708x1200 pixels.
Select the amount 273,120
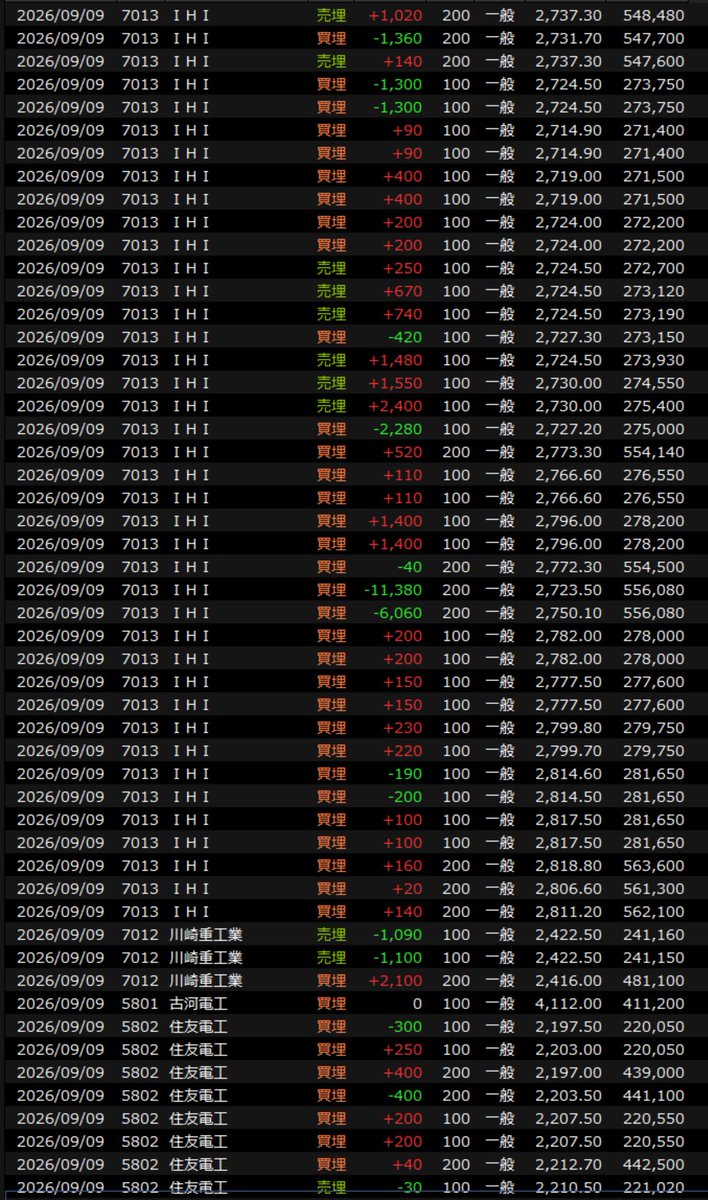coord(654,291)
